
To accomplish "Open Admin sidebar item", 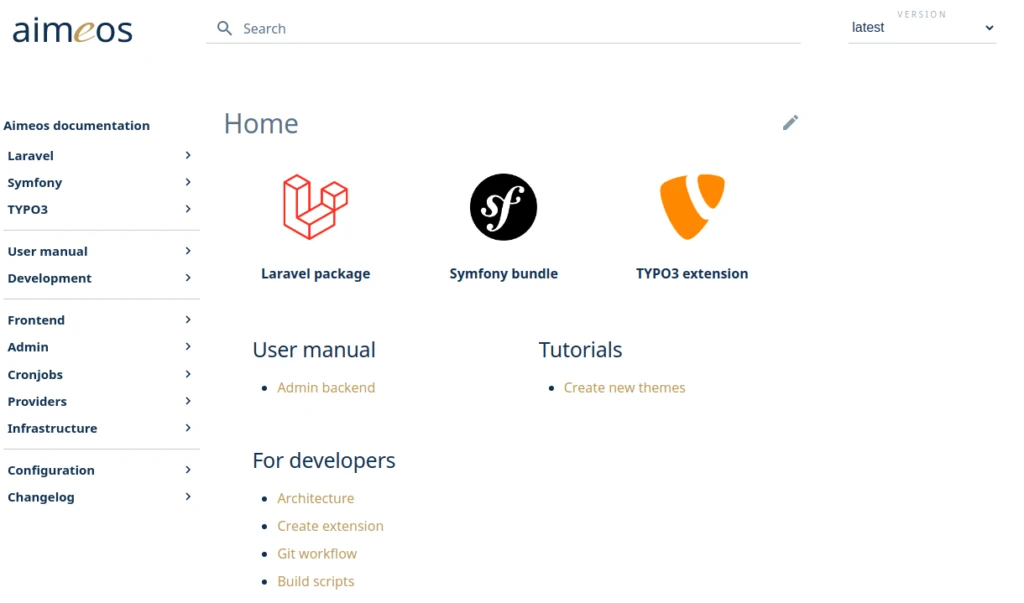I will [28, 347].
